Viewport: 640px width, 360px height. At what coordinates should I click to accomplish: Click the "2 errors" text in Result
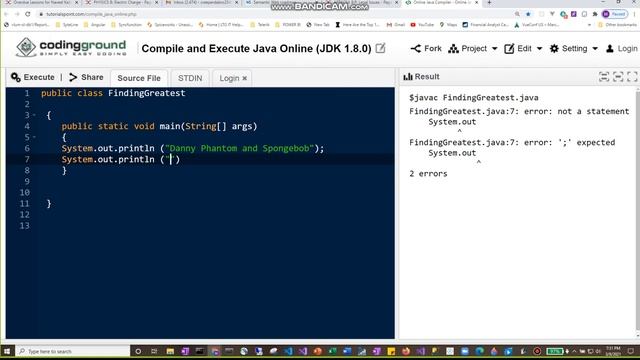(x=428, y=173)
